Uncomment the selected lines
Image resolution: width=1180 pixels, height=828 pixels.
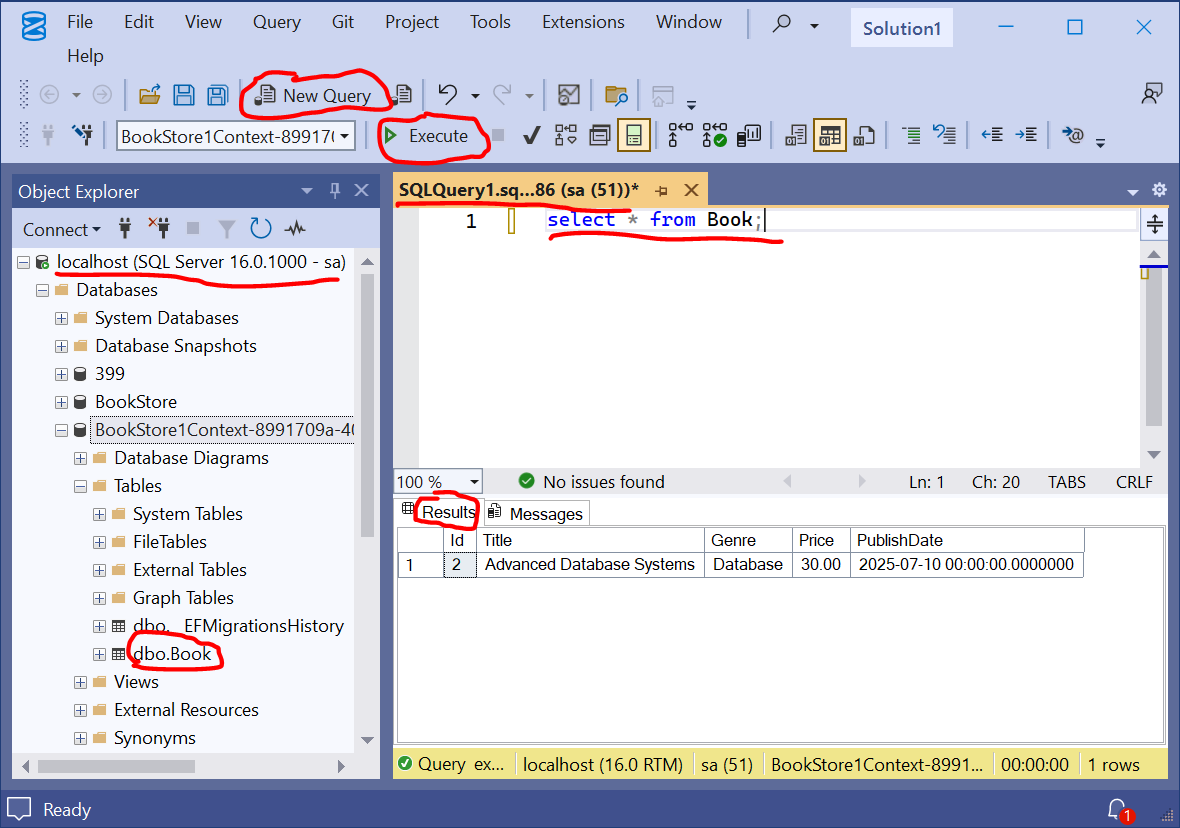(944, 135)
